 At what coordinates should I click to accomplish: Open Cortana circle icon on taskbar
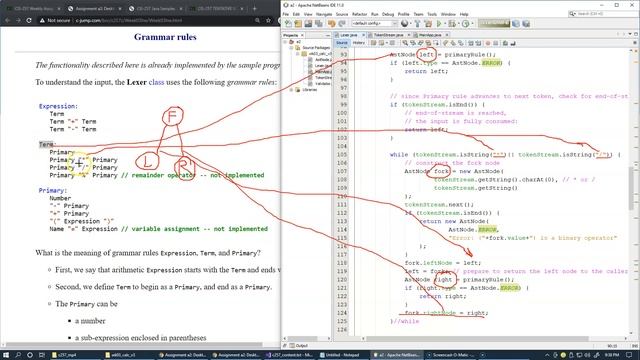(30, 355)
